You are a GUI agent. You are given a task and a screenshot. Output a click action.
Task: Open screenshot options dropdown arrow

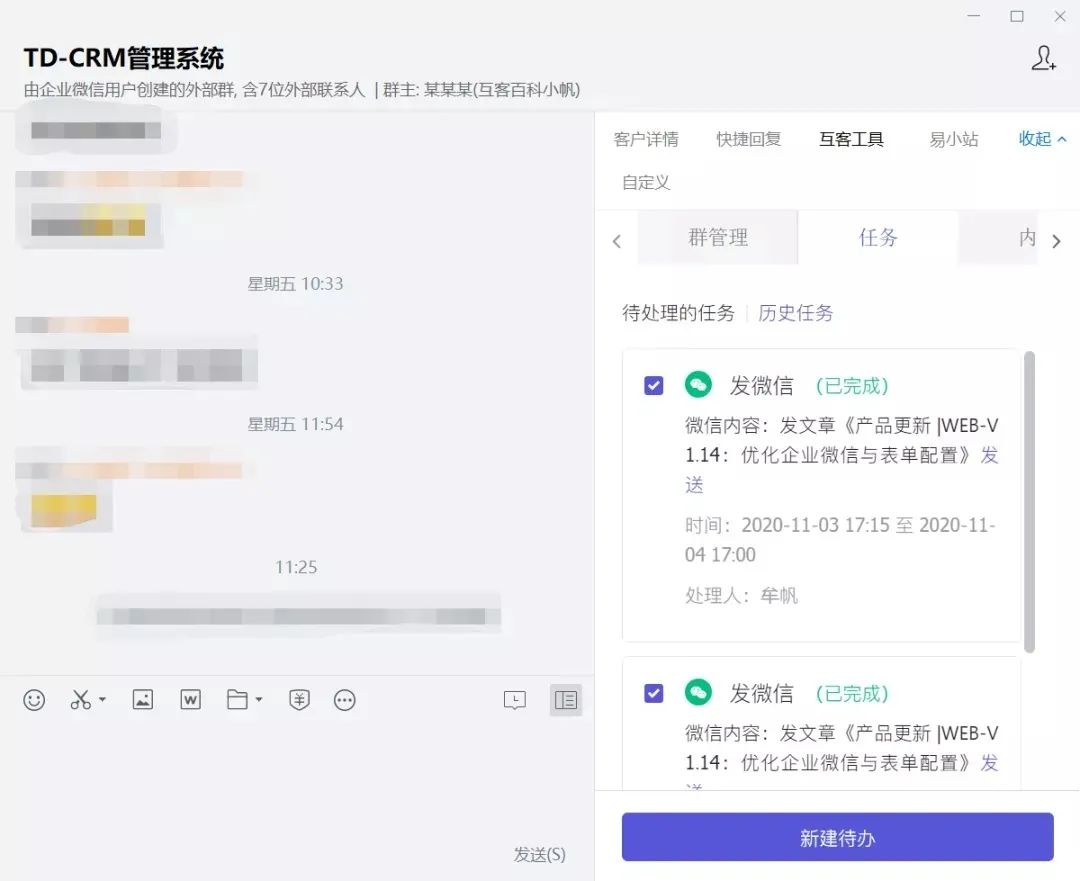[103, 700]
